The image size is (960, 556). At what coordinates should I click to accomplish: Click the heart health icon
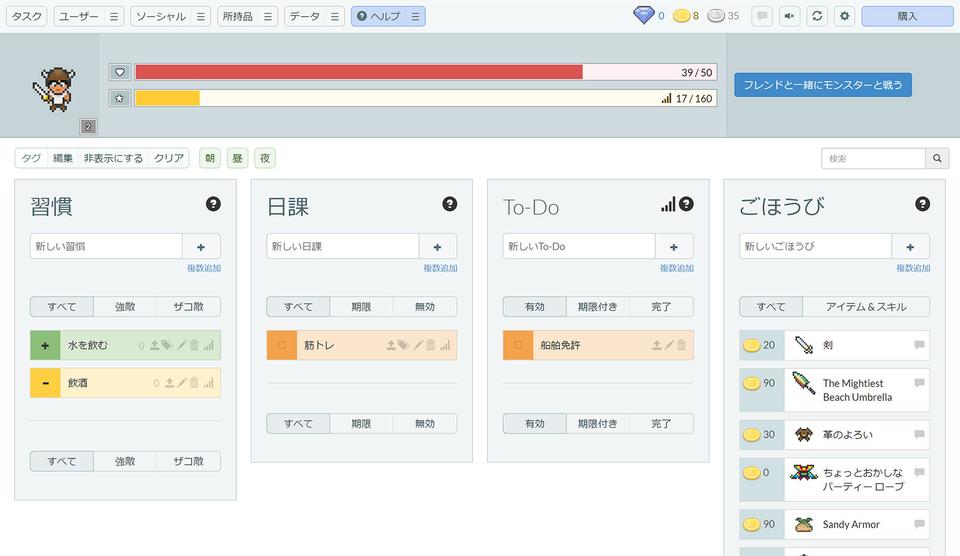point(119,72)
